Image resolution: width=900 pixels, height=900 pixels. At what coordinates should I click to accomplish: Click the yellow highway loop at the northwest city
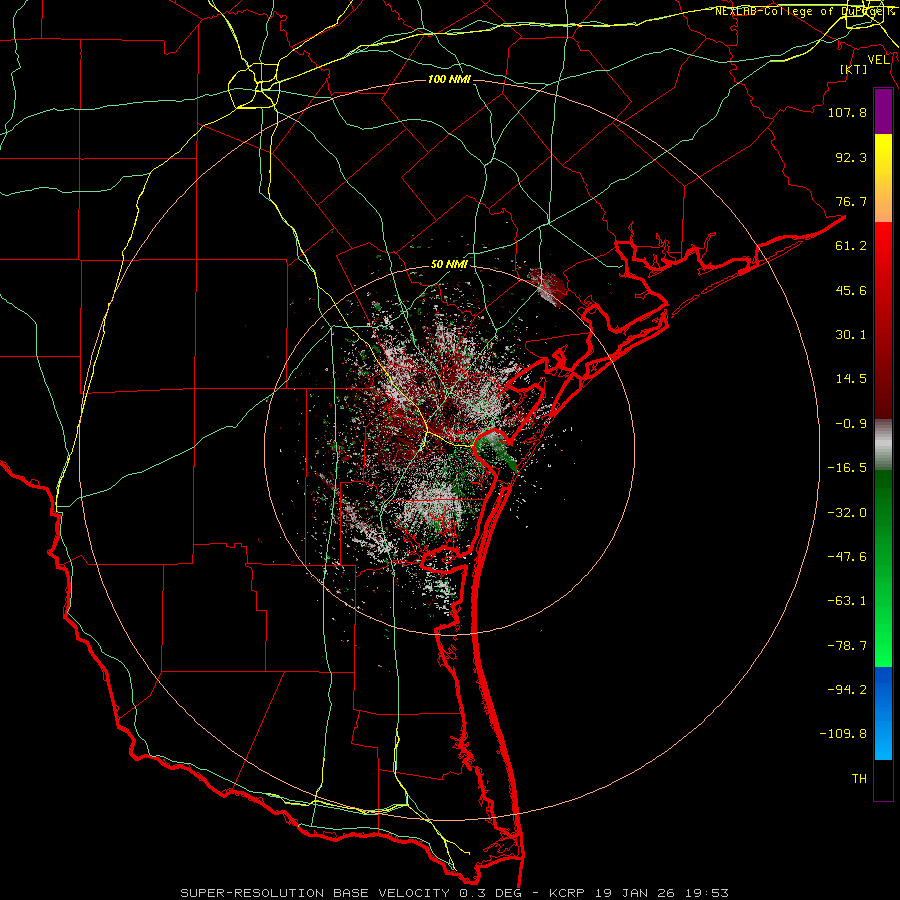254,86
